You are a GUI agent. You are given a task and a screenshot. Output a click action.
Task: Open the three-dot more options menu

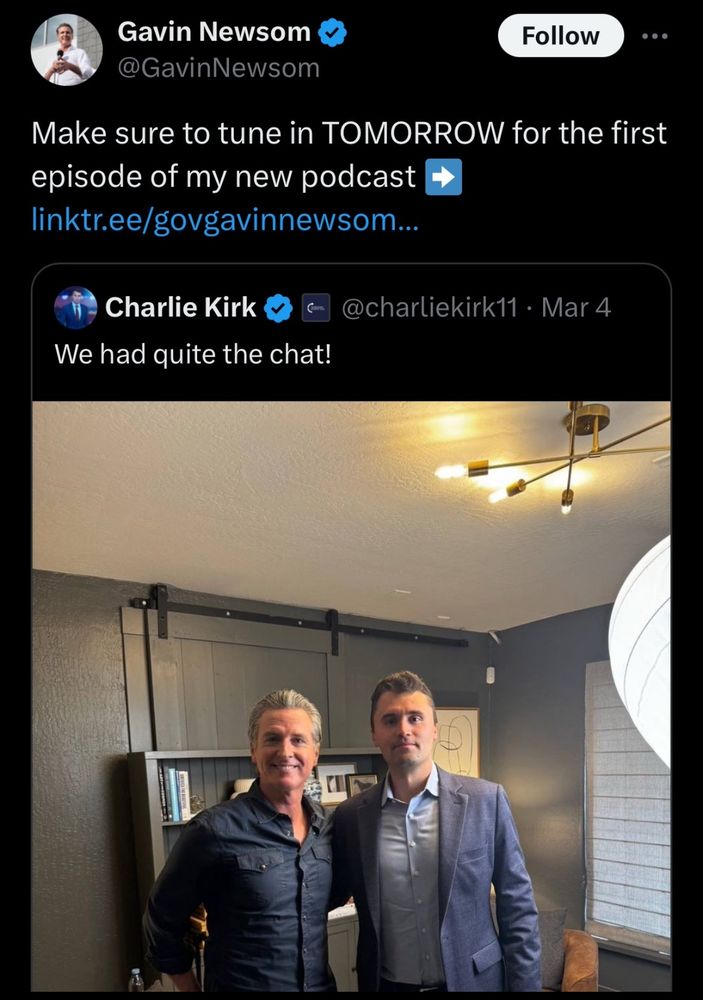(655, 36)
